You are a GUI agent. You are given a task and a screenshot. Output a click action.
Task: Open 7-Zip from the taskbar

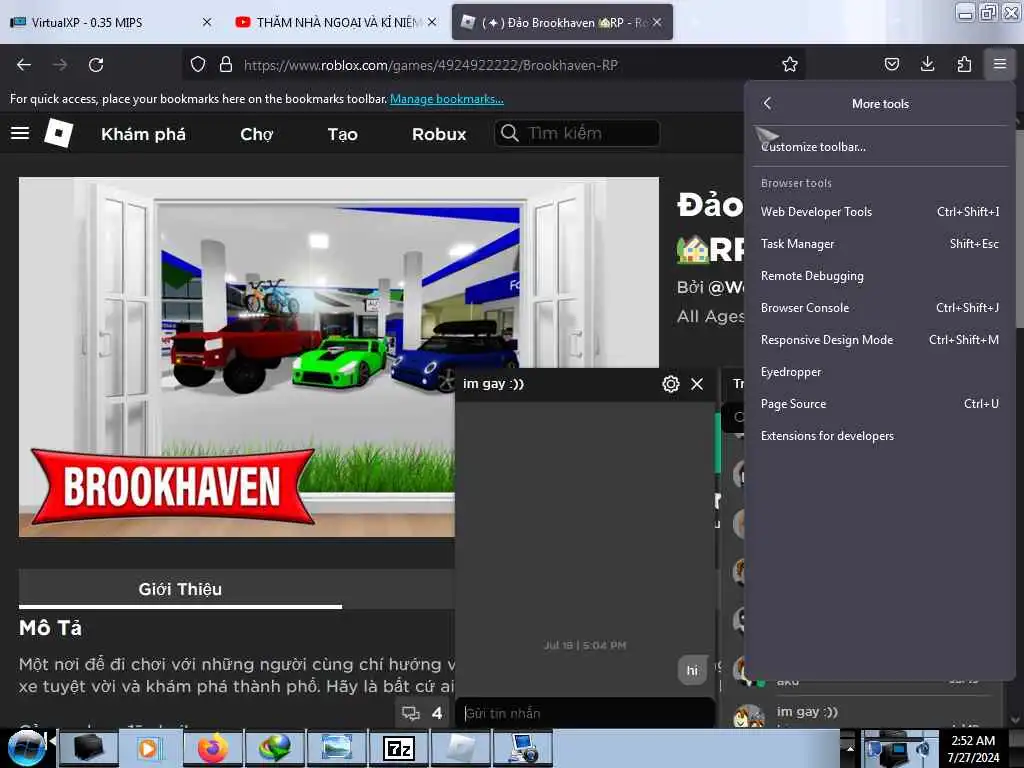pyautogui.click(x=399, y=748)
